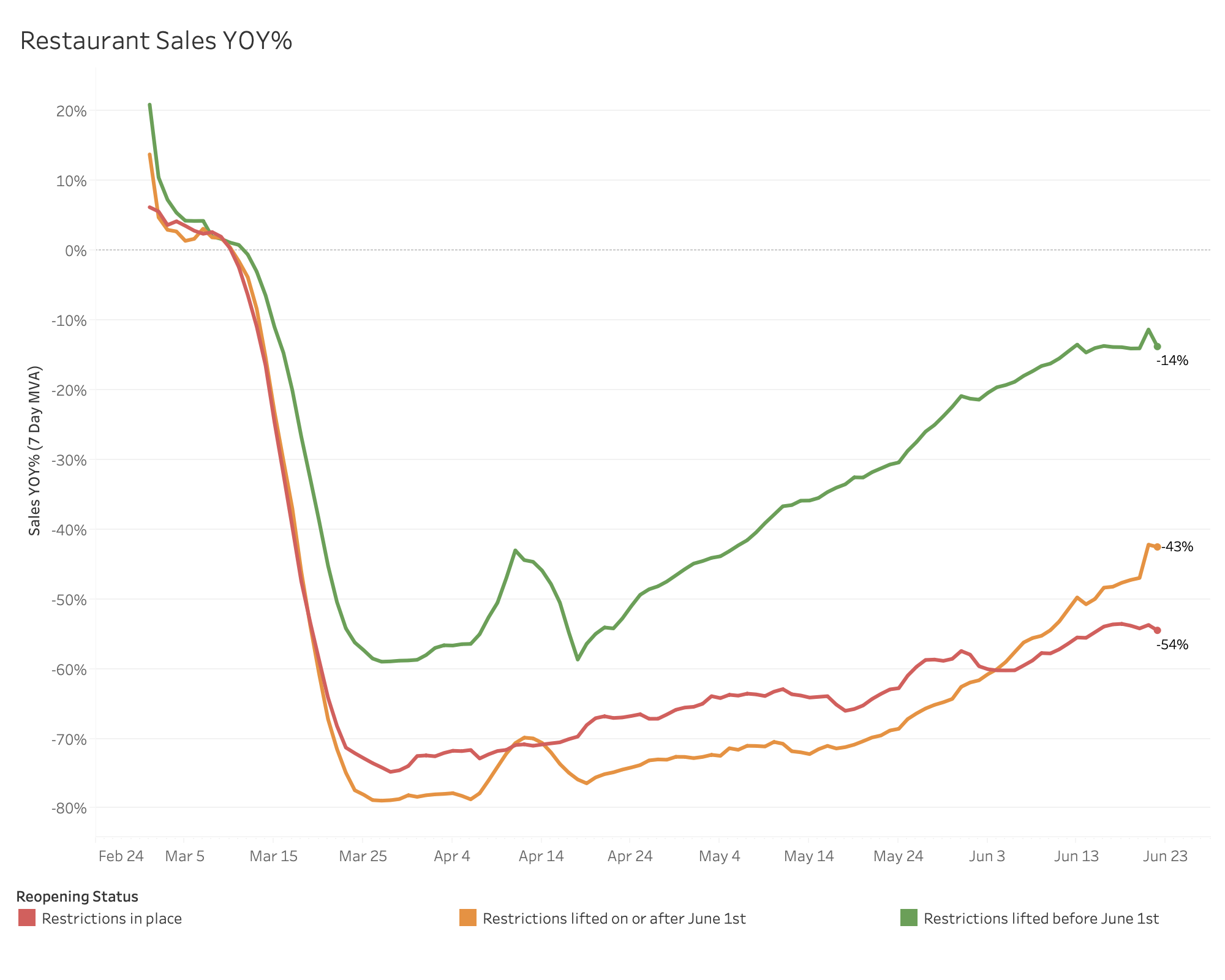Click the red line endpoint dot
This screenshot has width=1225, height=980.
pos(1157,630)
